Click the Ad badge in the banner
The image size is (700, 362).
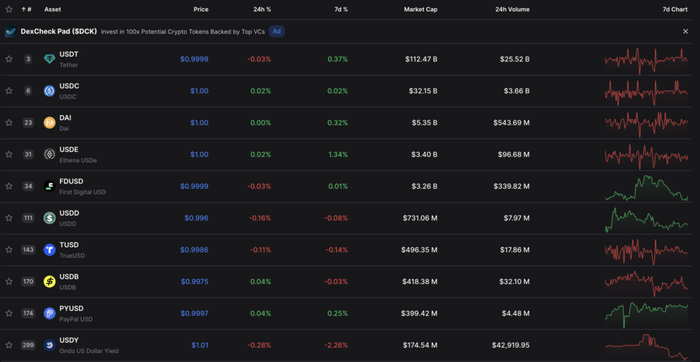click(x=277, y=31)
